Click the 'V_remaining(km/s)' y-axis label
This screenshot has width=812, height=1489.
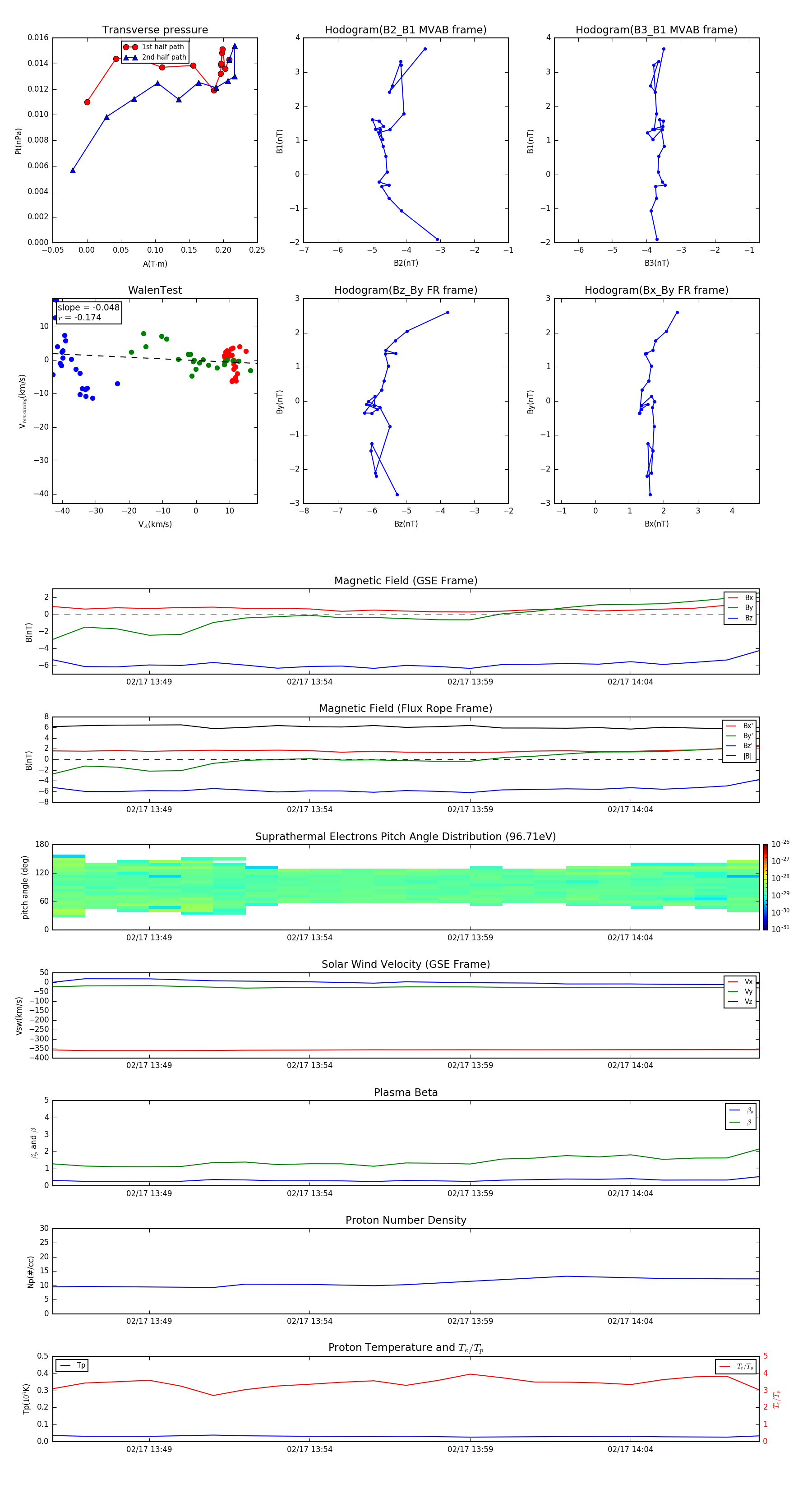coord(22,401)
